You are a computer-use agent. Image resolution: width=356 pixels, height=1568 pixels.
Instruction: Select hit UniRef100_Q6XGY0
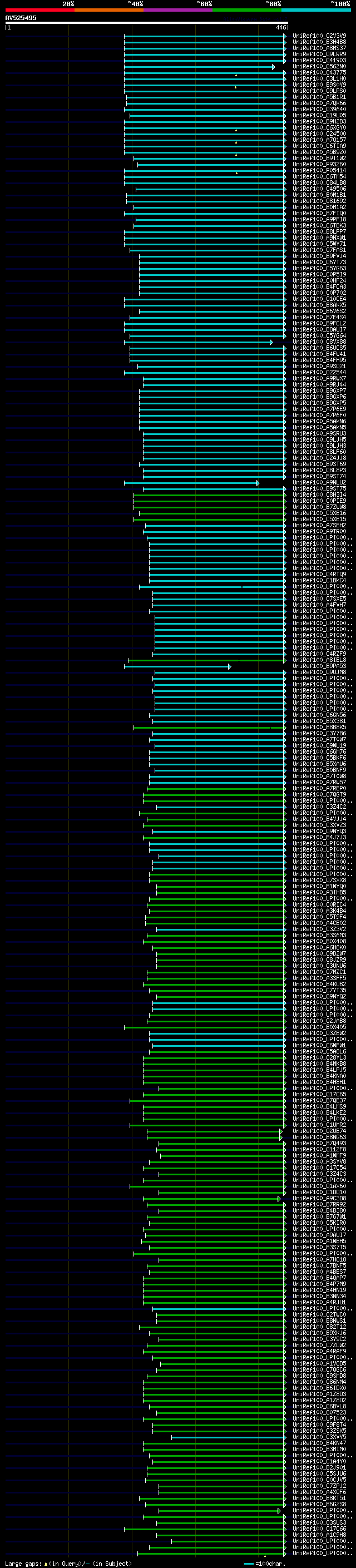(x=319, y=128)
